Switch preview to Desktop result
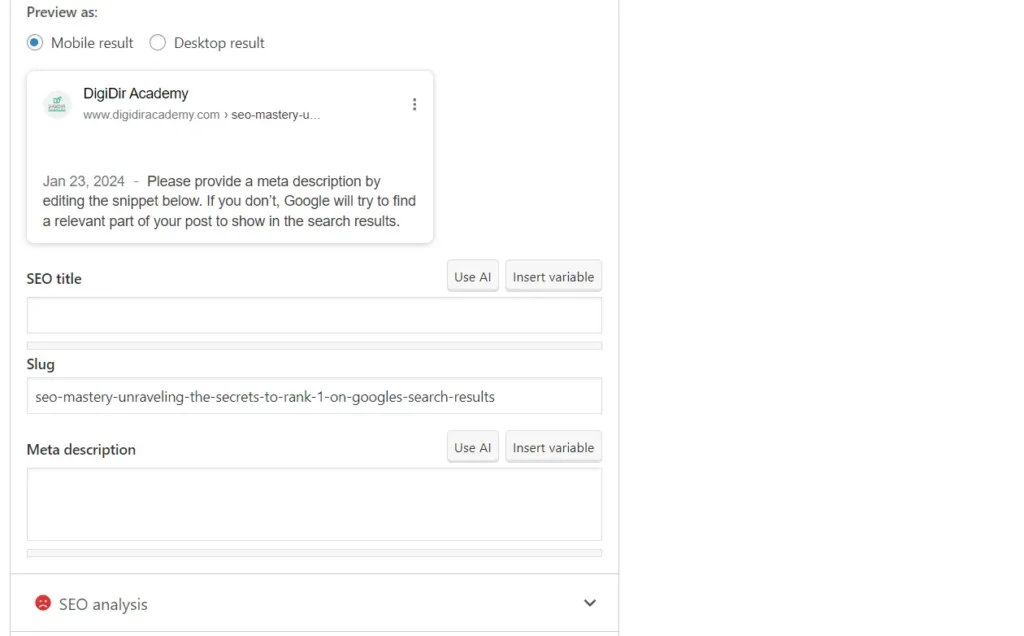Viewport: 1024px width, 636px height. pos(157,43)
